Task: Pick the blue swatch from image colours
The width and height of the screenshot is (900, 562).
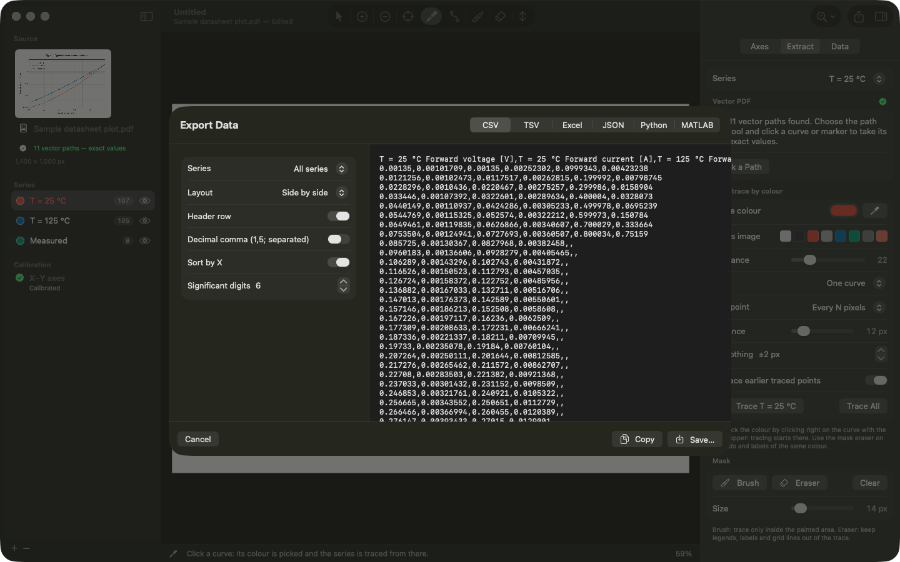Action: click(841, 236)
